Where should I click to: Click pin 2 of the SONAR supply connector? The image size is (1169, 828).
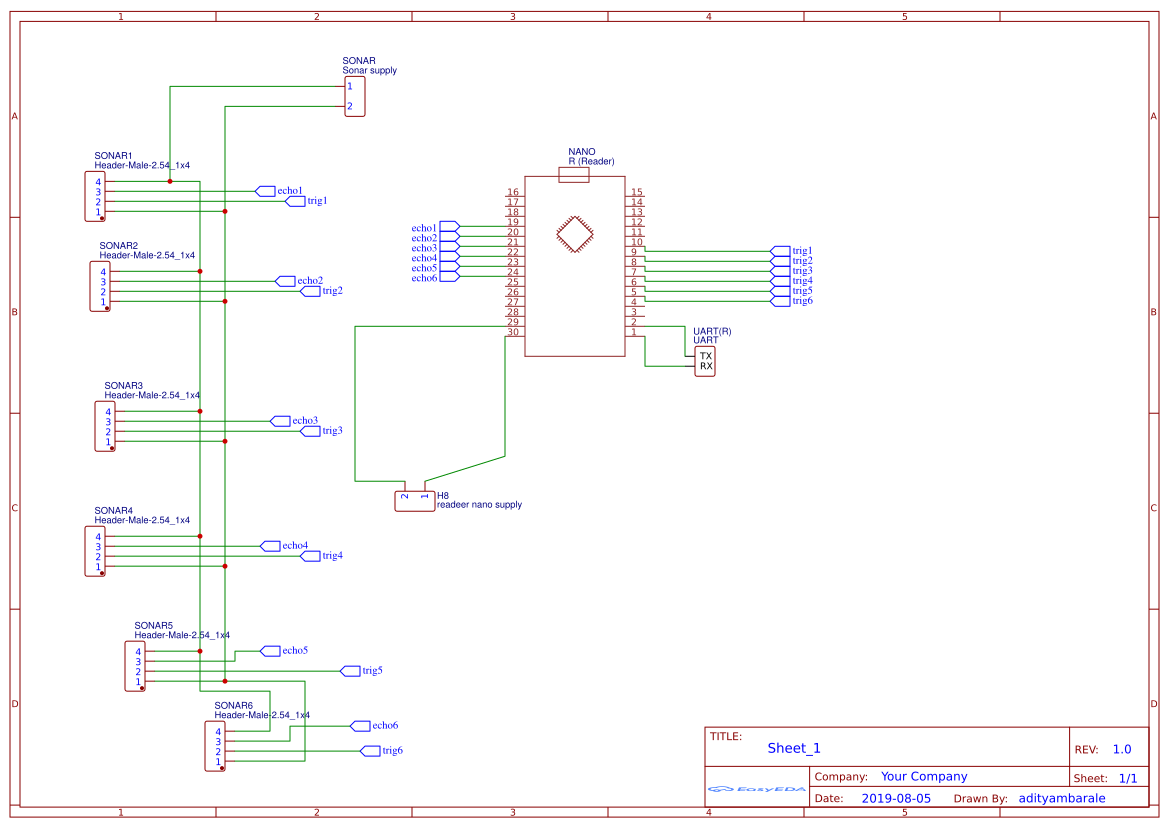[350, 107]
